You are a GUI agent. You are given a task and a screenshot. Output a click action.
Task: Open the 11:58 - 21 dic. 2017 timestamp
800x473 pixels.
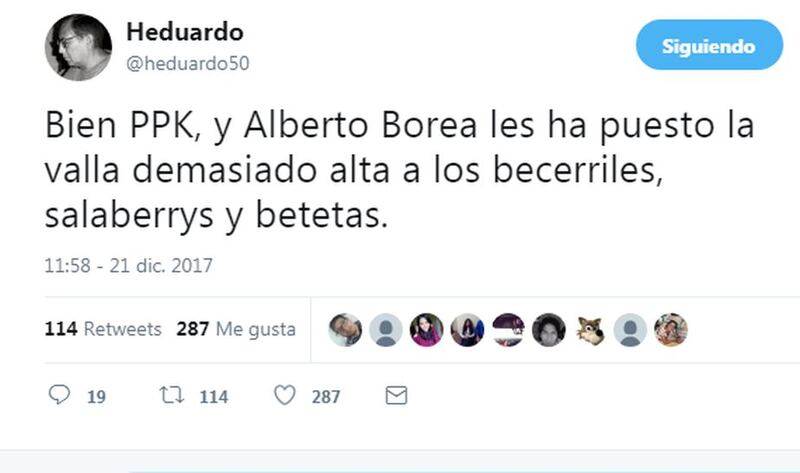click(x=128, y=266)
